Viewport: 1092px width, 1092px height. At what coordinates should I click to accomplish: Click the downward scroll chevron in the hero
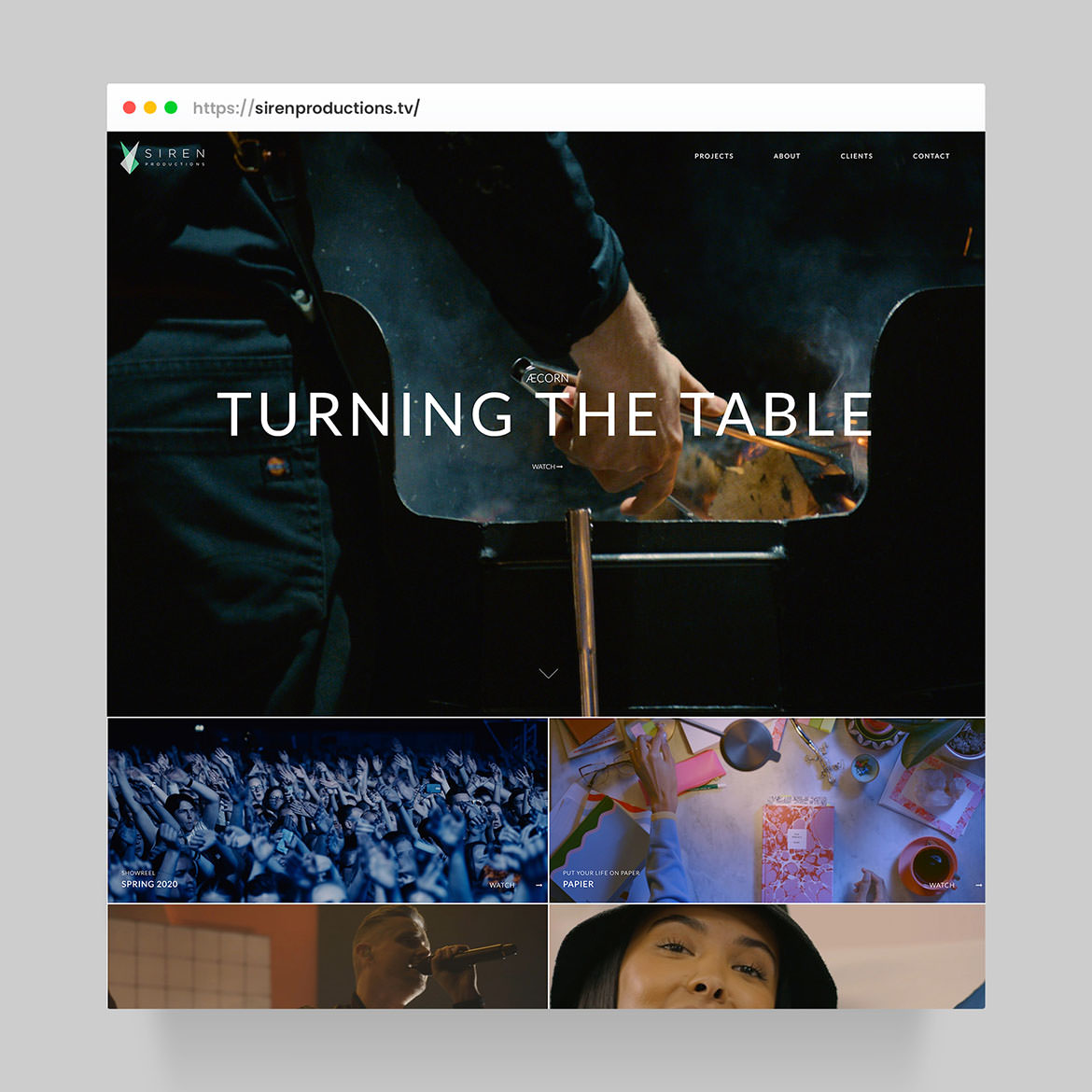[548, 673]
